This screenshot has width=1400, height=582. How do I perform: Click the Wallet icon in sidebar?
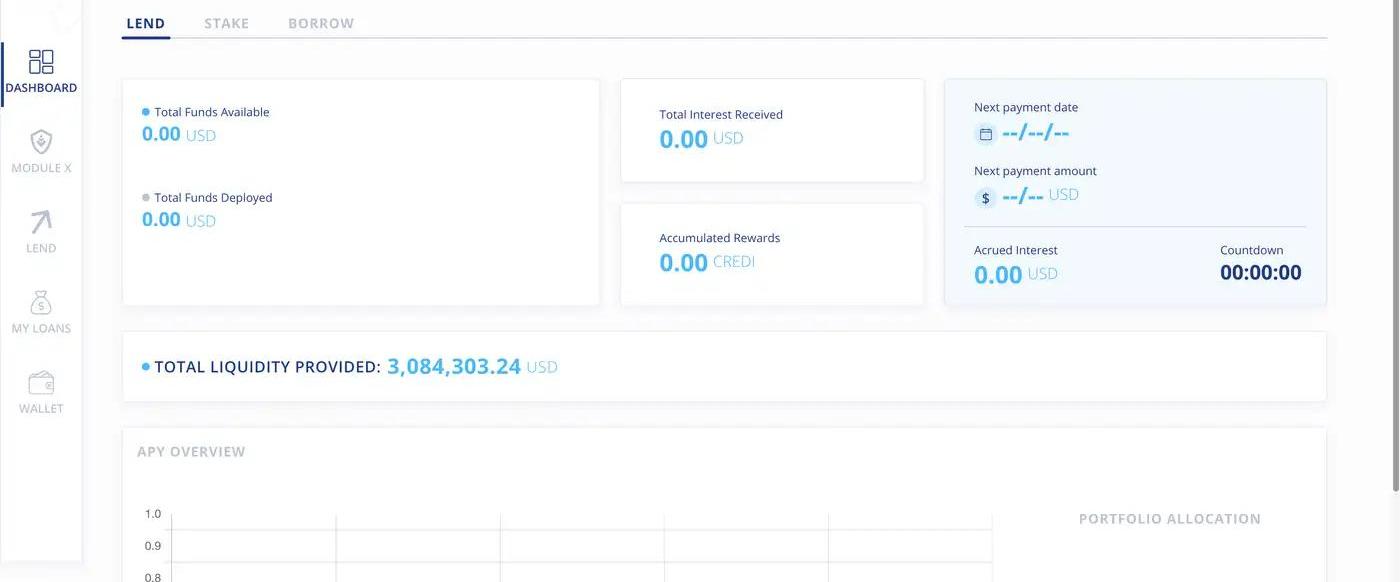(x=41, y=382)
